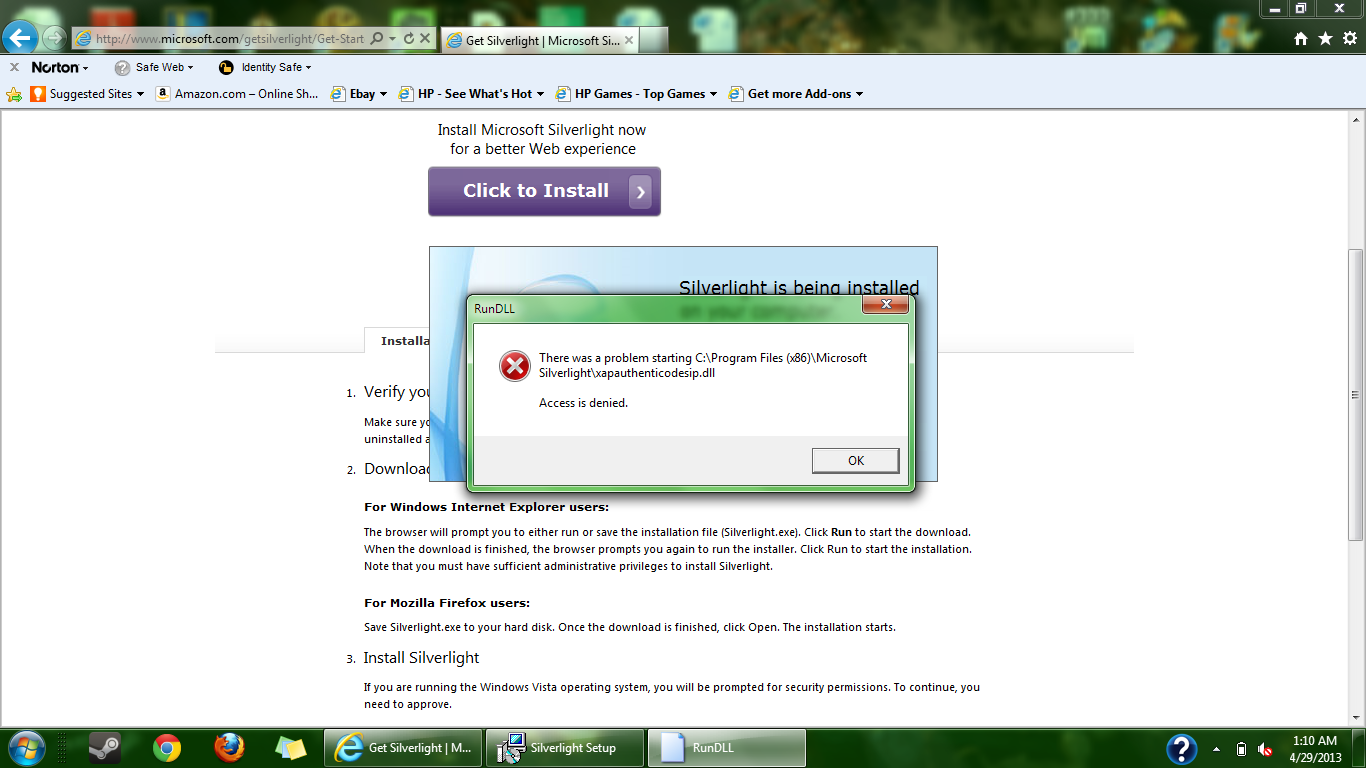Click the Windows Start orb

point(25,748)
